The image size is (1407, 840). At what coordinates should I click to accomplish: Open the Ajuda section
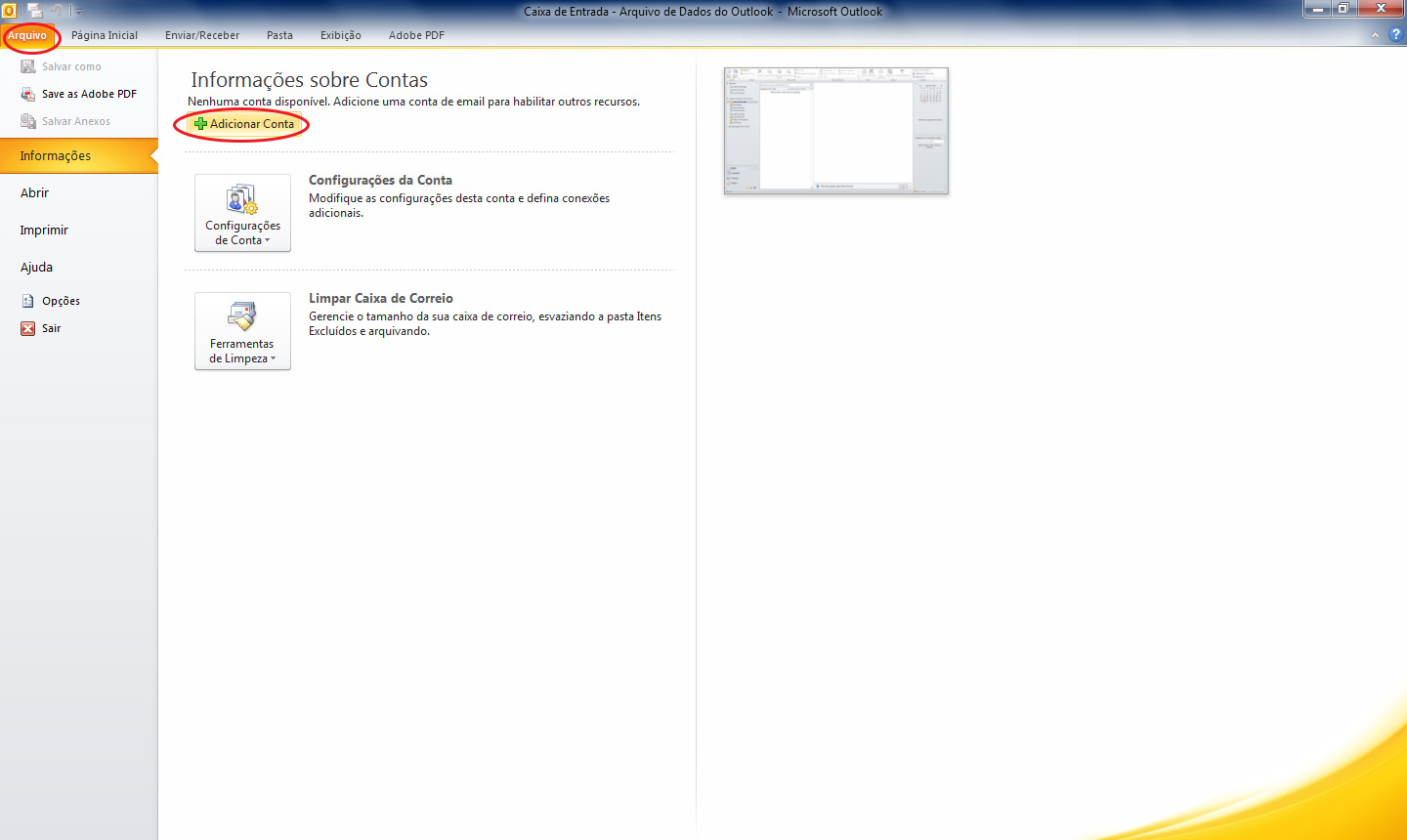pyautogui.click(x=78, y=267)
